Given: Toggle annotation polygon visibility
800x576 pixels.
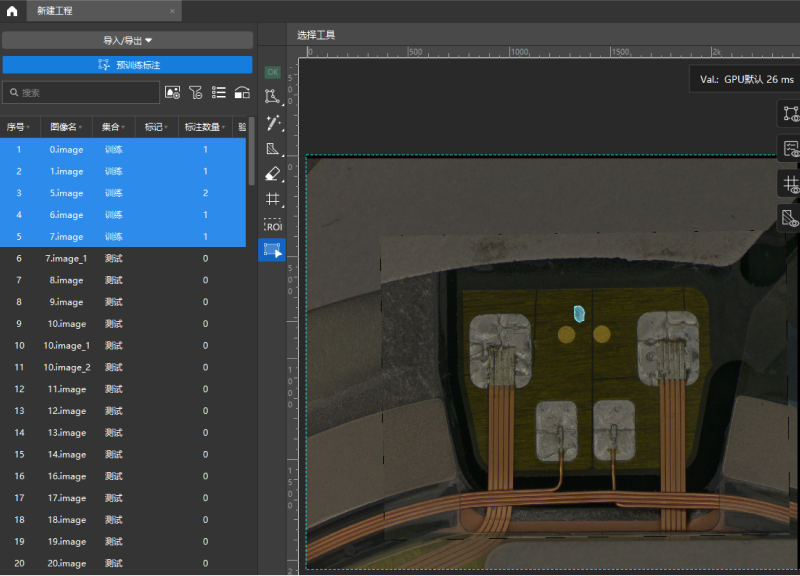Looking at the screenshot, I should coord(790,113).
